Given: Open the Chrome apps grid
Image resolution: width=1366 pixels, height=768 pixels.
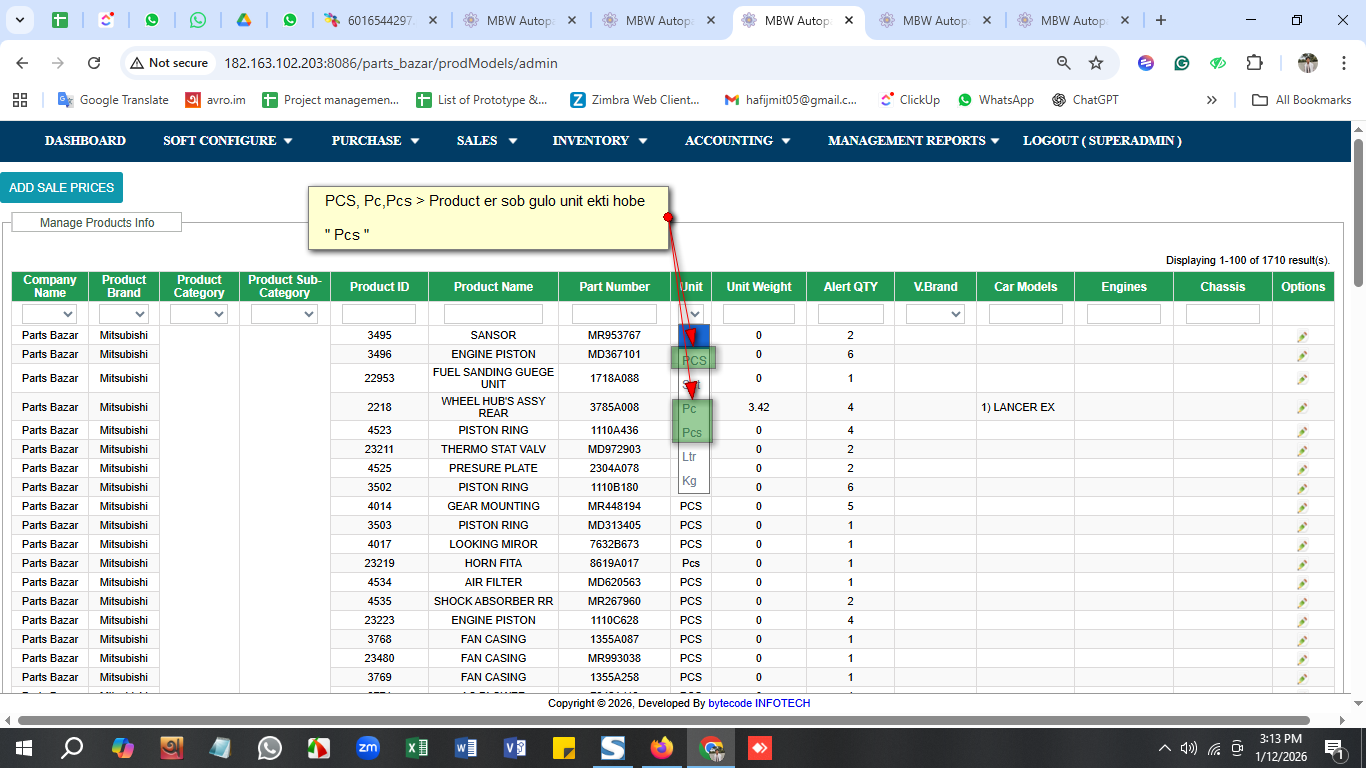Looking at the screenshot, I should click(x=19, y=100).
